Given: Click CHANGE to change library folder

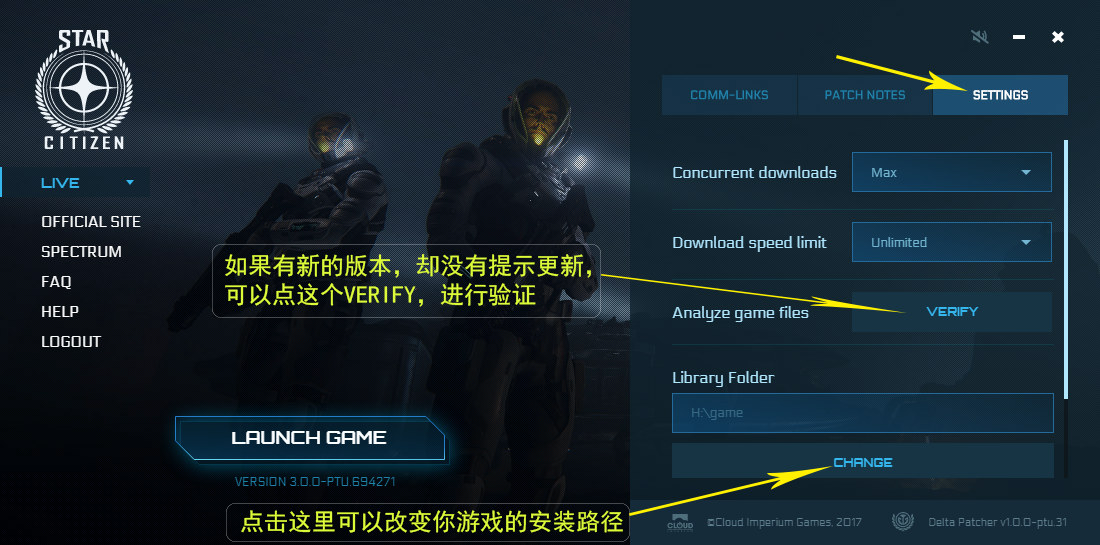Looking at the screenshot, I should pos(863,462).
